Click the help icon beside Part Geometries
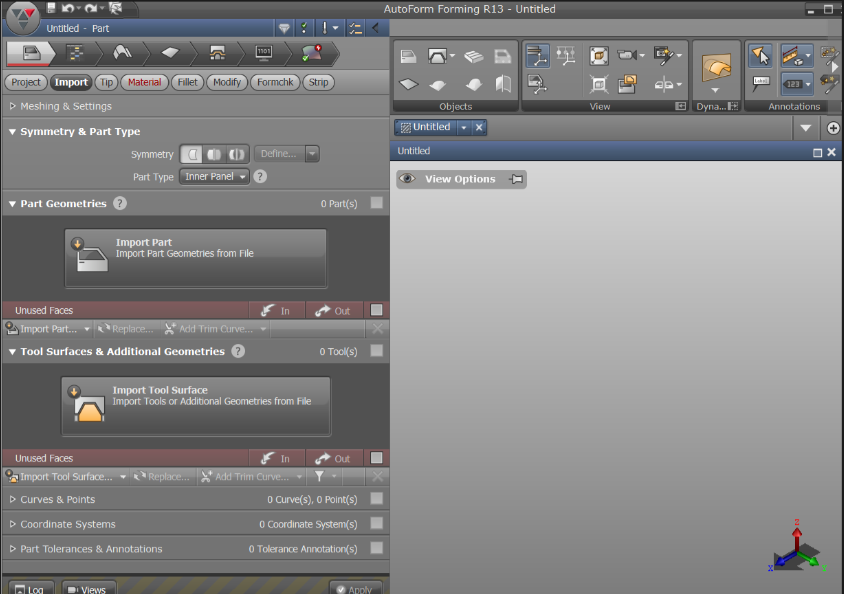The height and width of the screenshot is (594, 844). pos(120,203)
